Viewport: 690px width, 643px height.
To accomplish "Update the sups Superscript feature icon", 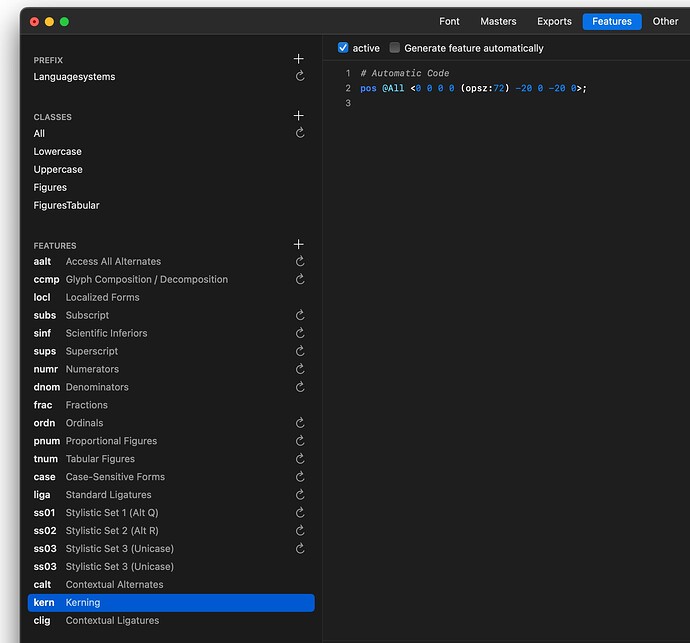I will [299, 351].
